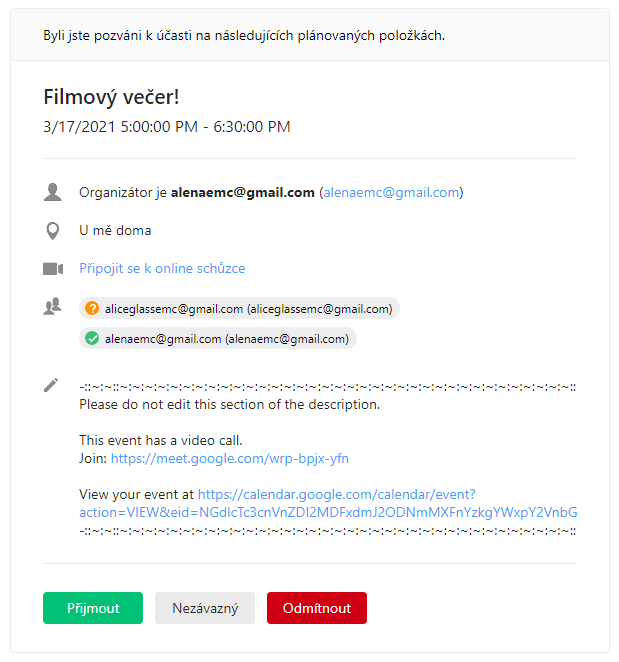Choose tentative Nezávazný button
Image resolution: width=619 pixels, height=662 pixels.
(x=205, y=608)
